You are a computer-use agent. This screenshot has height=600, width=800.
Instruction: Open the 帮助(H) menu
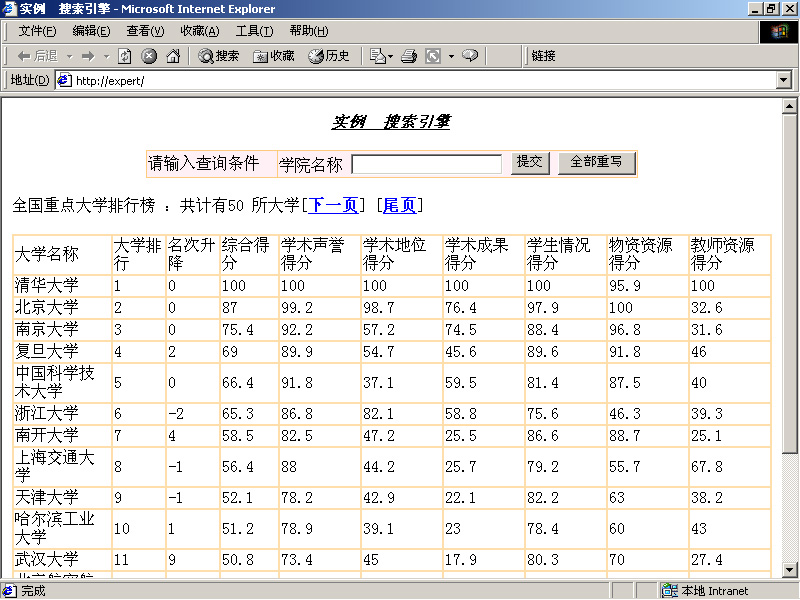tap(309, 31)
